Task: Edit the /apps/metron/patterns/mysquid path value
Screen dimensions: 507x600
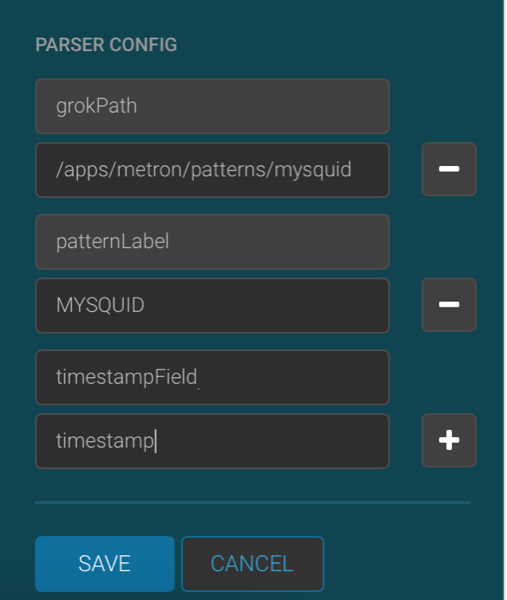Action: [212, 170]
